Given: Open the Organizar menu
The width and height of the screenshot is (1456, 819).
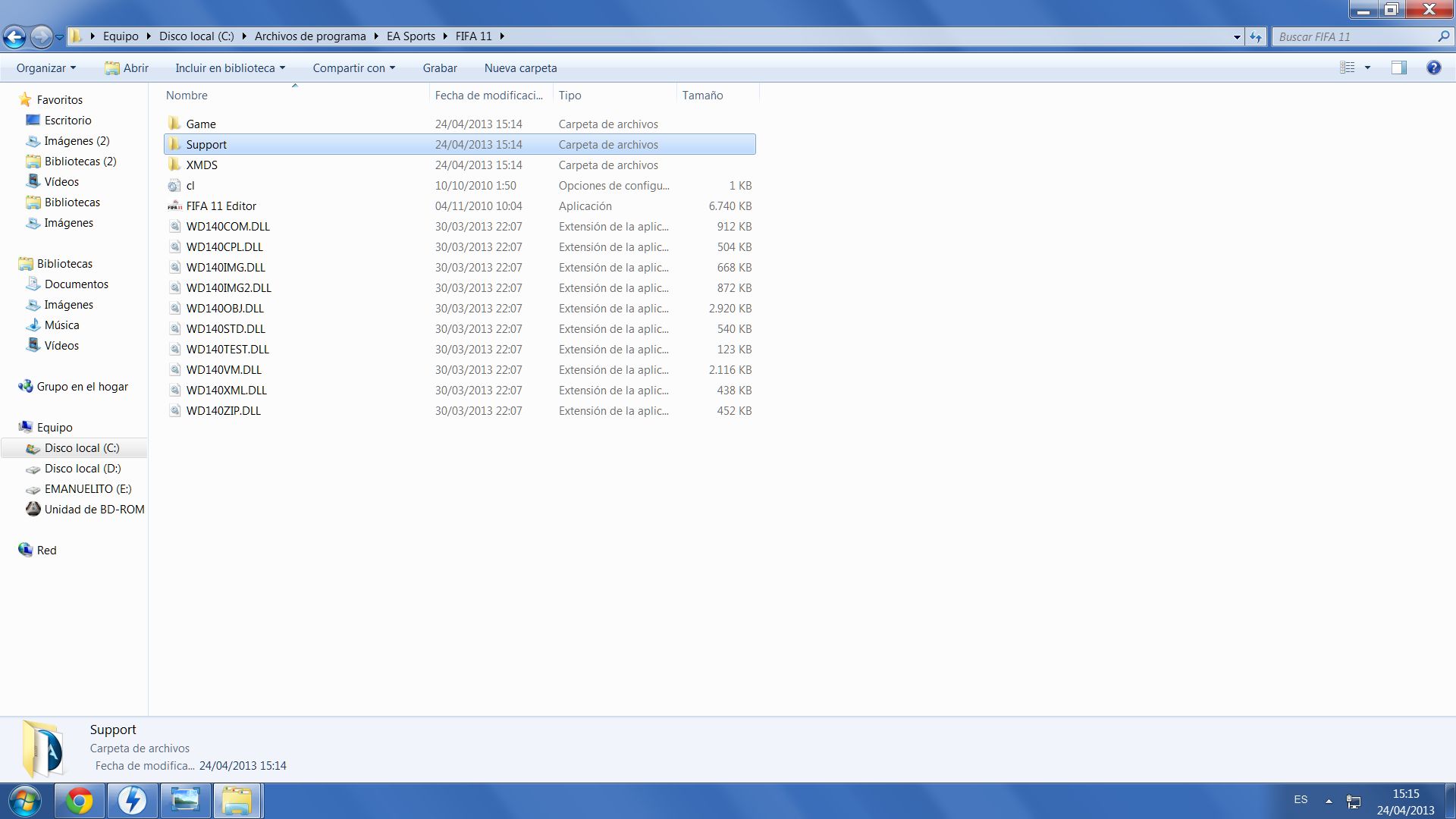Looking at the screenshot, I should pos(46,67).
